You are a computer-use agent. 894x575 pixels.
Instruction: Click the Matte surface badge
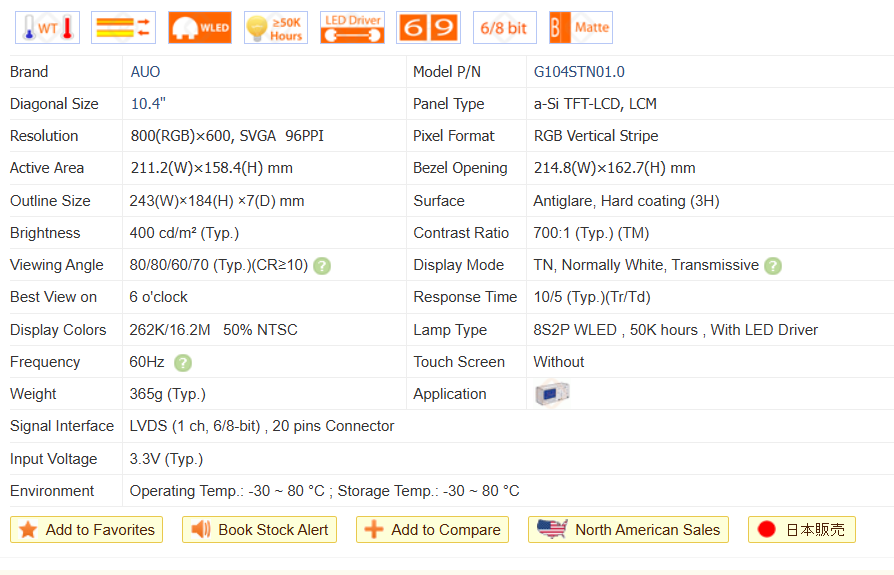[x=580, y=28]
